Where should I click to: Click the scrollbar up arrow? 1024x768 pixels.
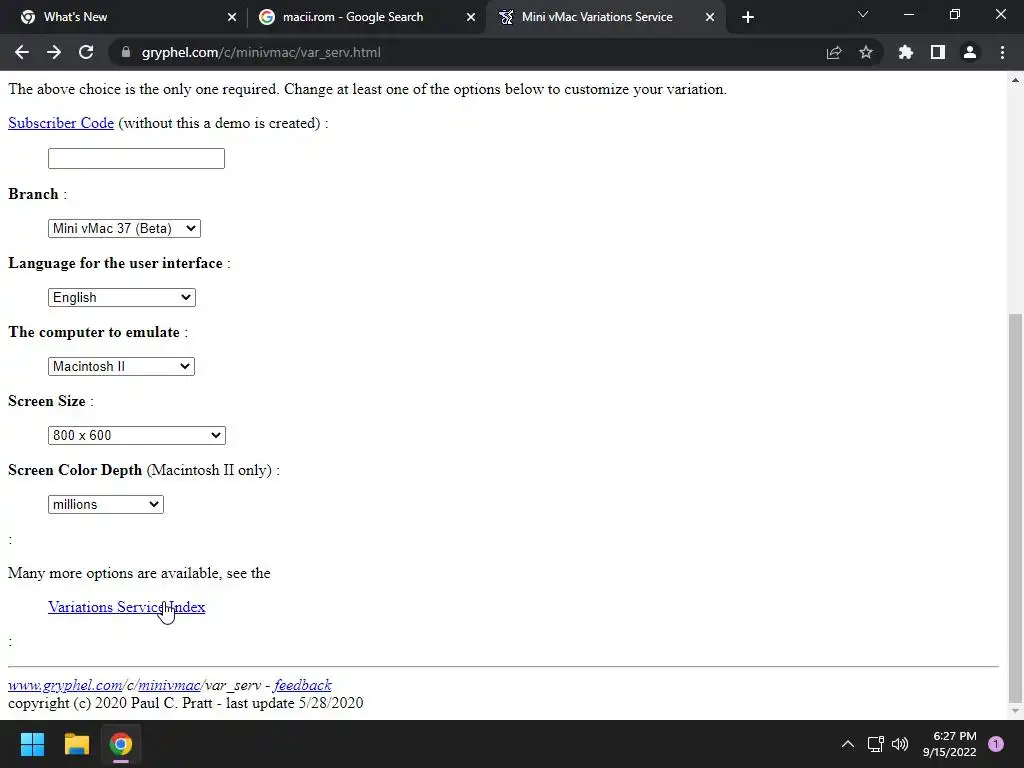[1015, 80]
